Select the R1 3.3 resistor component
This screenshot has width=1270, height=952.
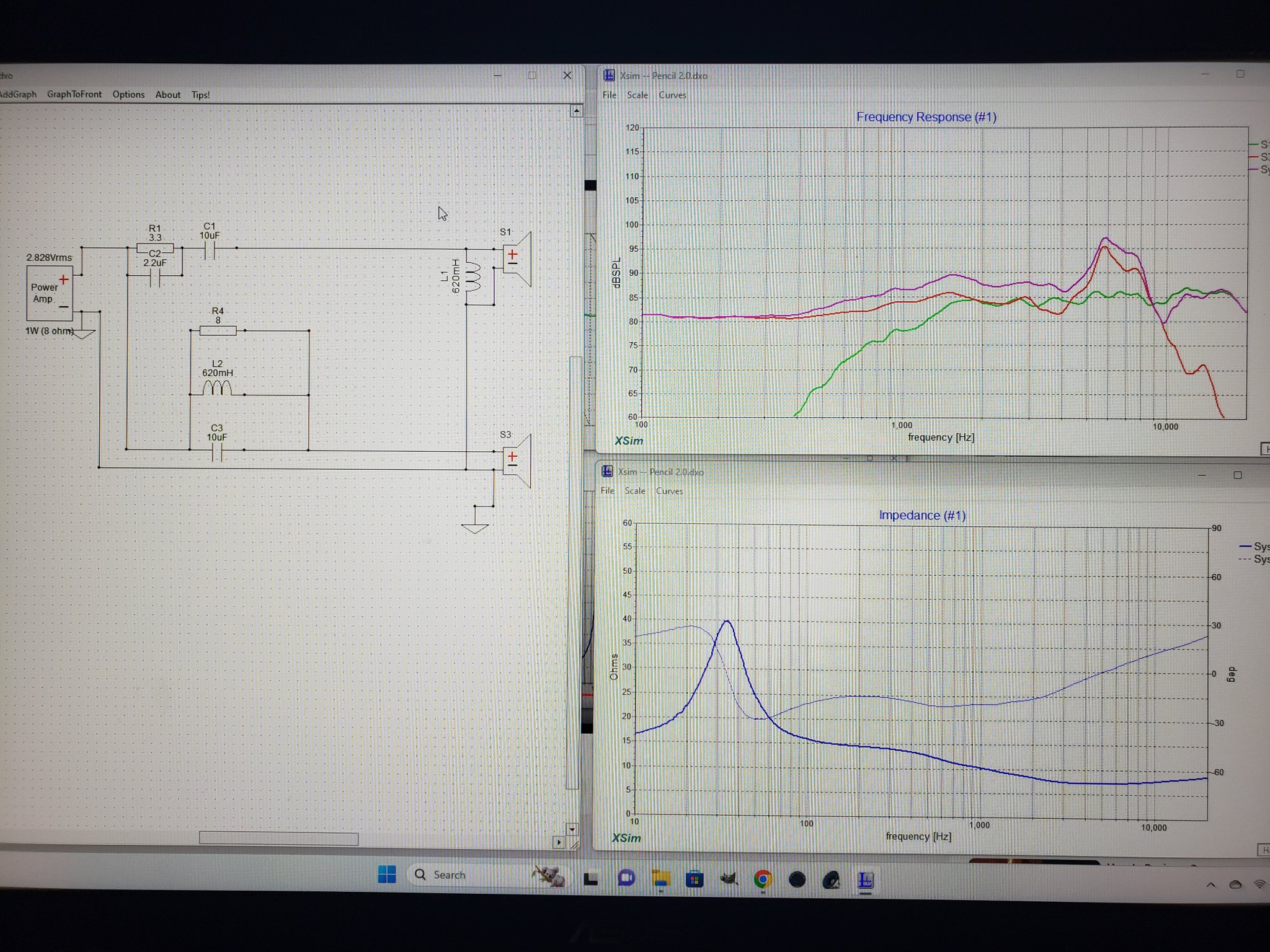click(155, 247)
